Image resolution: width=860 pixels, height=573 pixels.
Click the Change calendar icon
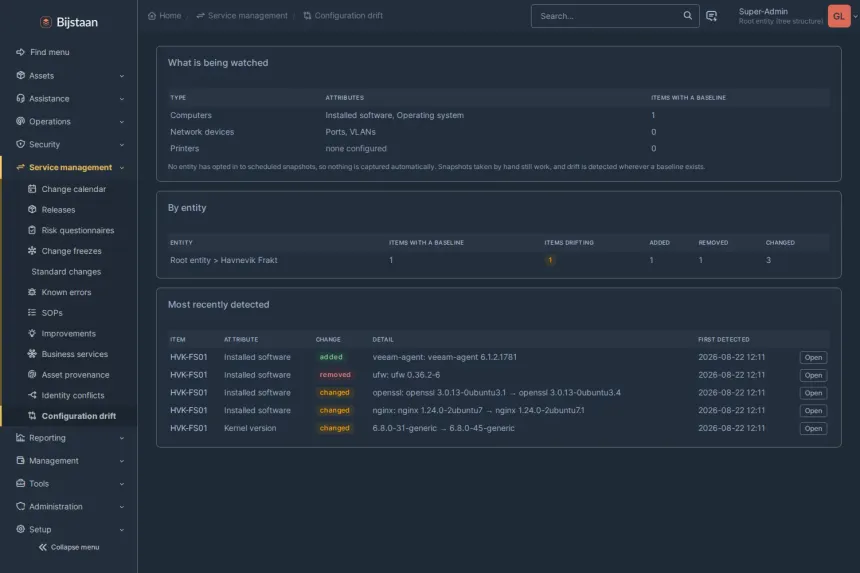pos(32,189)
